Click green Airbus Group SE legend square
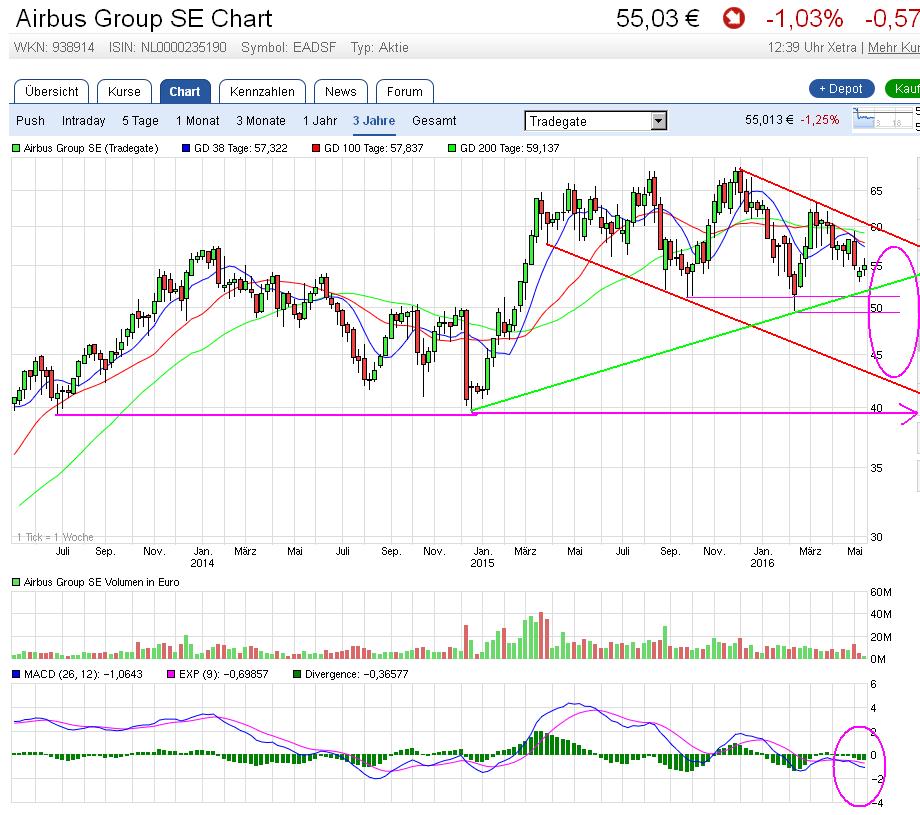 tap(16, 148)
